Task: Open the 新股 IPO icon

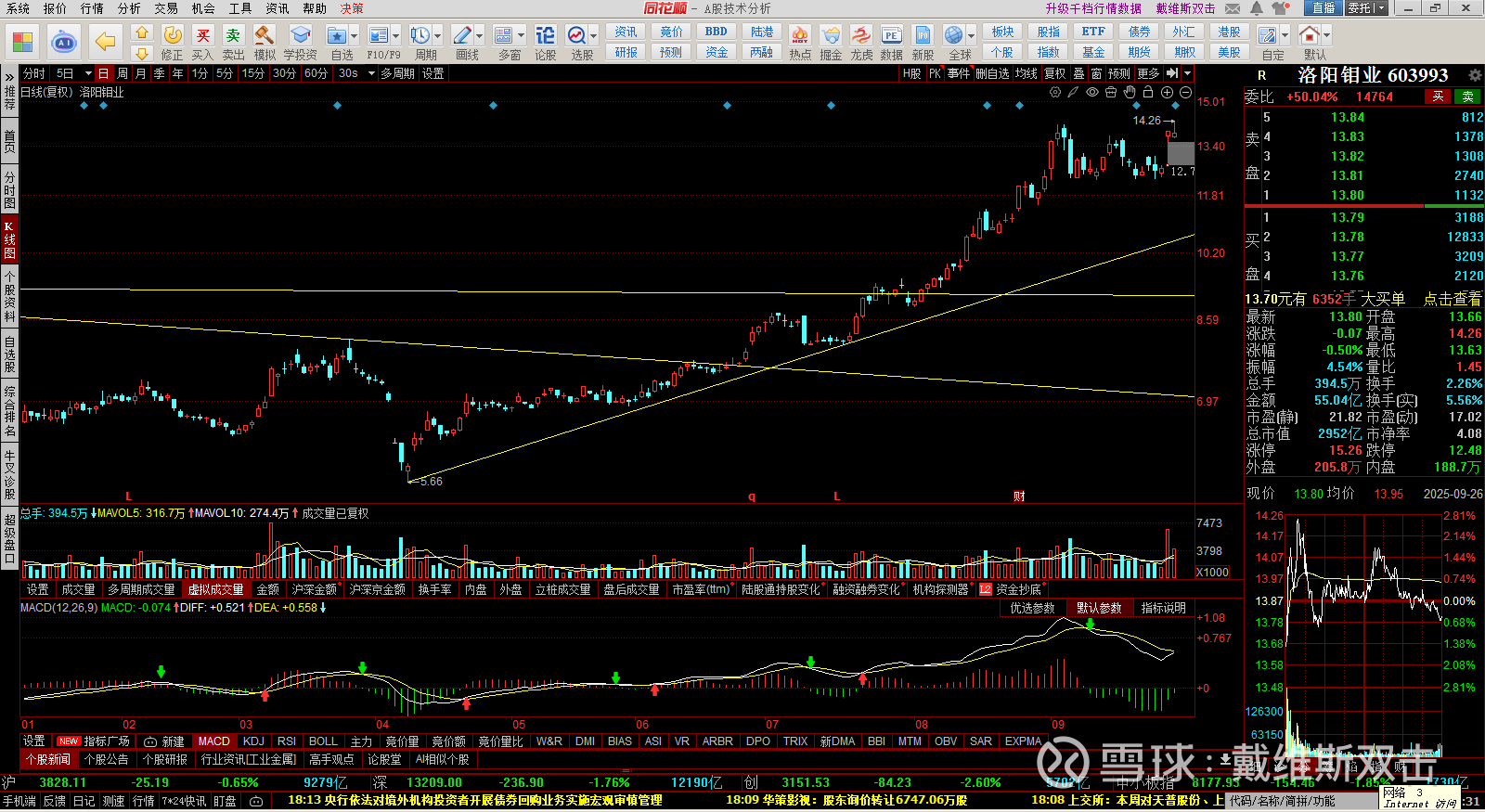Action: click(x=923, y=43)
